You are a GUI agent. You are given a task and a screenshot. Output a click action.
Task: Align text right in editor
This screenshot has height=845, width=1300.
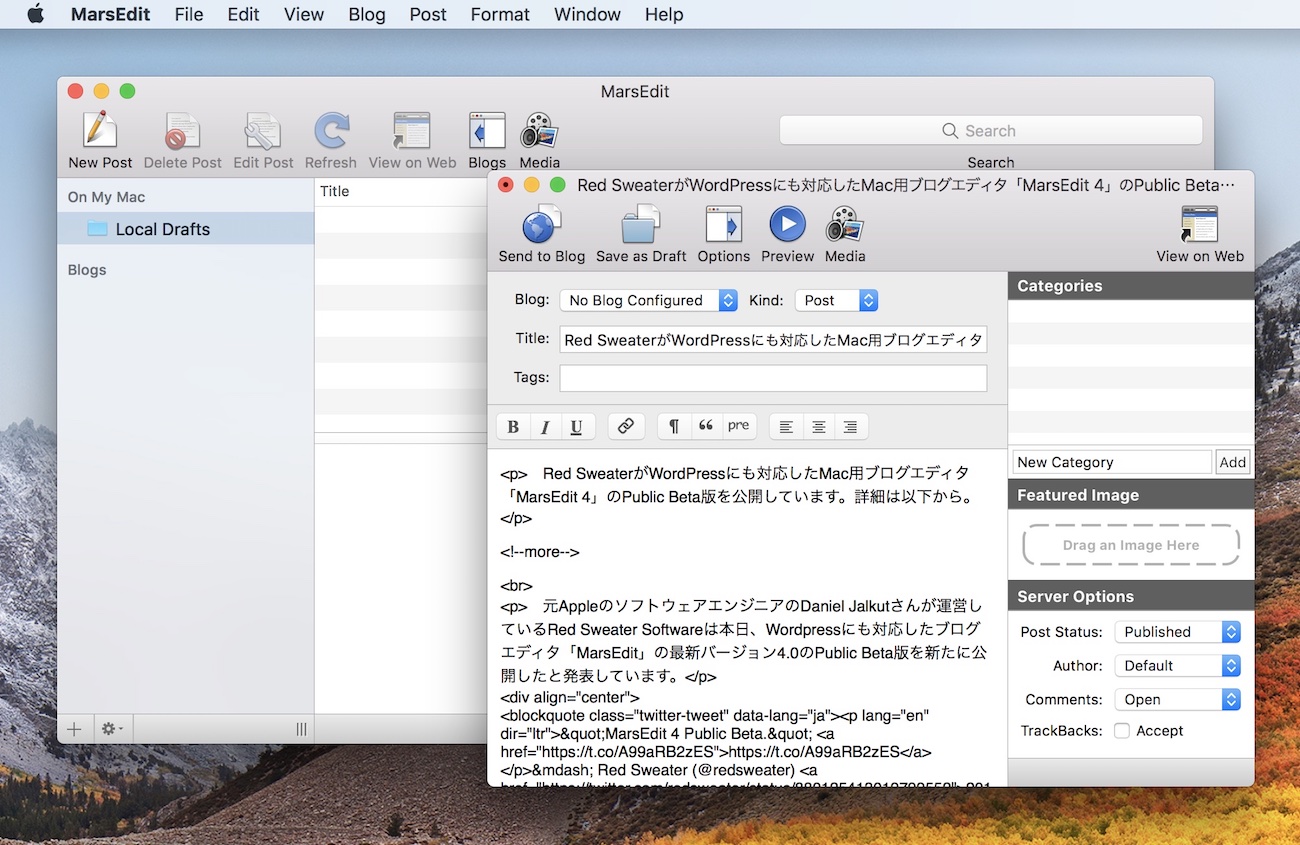tap(850, 427)
